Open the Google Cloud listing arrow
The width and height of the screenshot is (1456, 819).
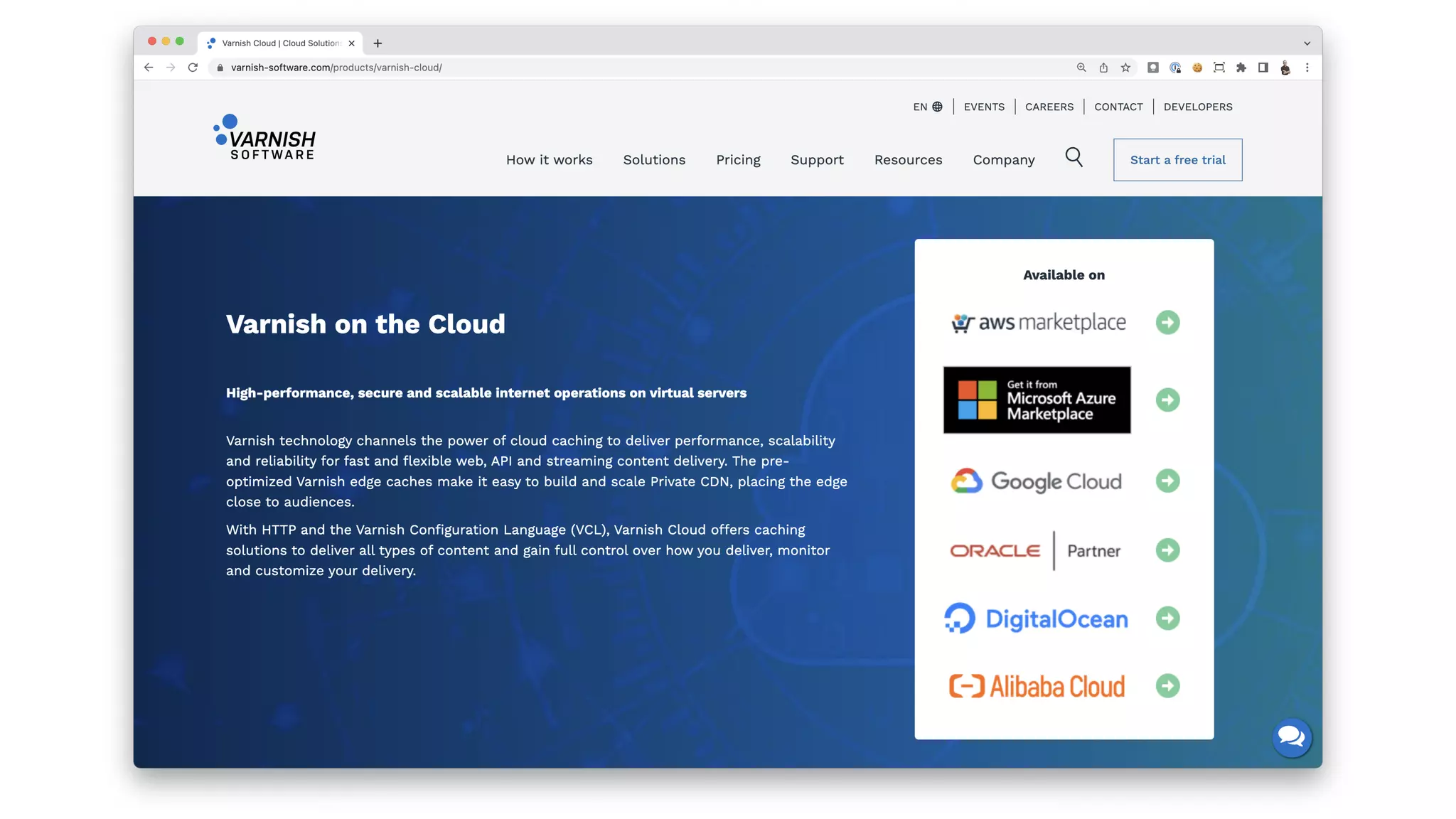tap(1167, 481)
